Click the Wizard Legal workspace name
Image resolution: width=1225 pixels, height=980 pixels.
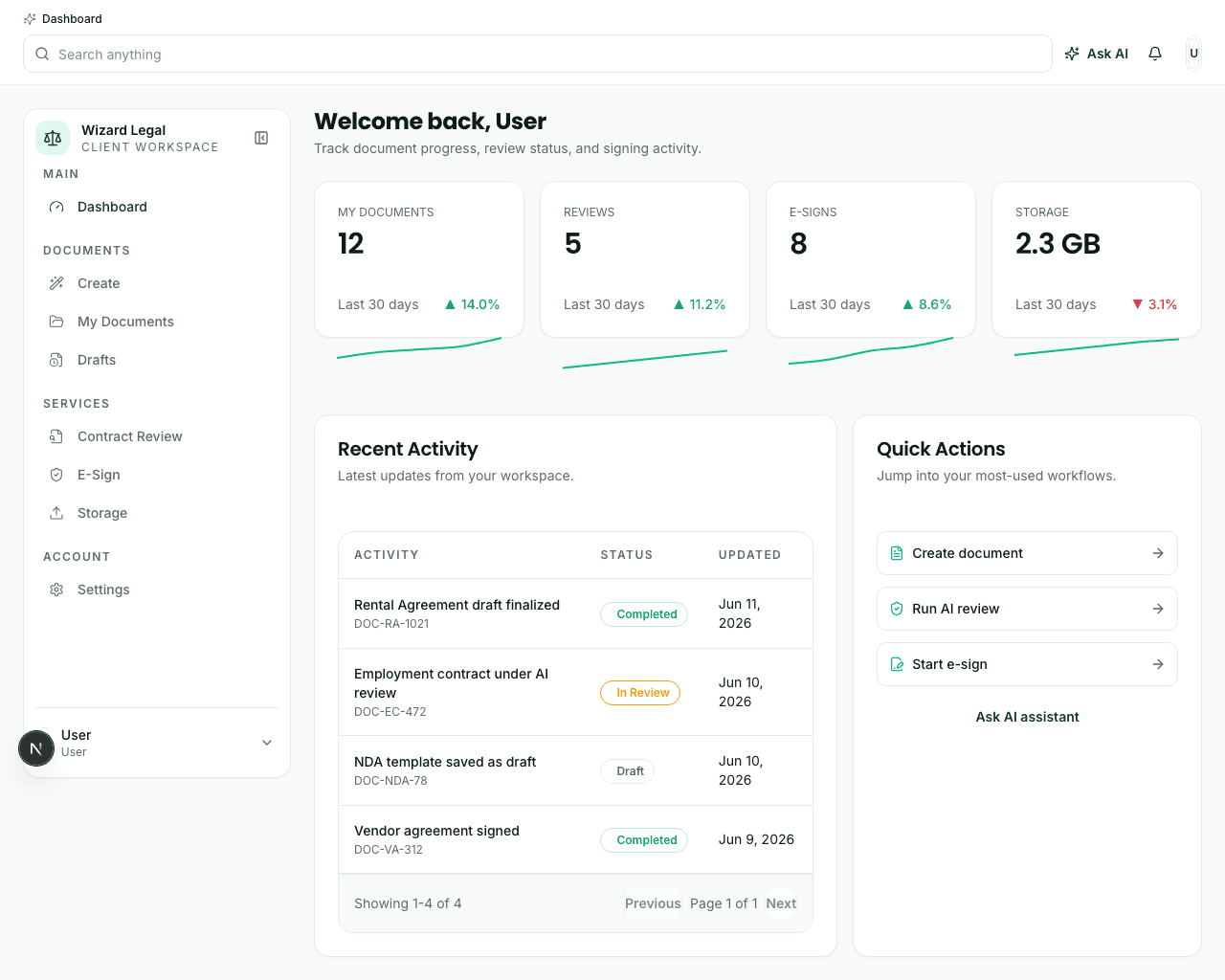click(123, 130)
